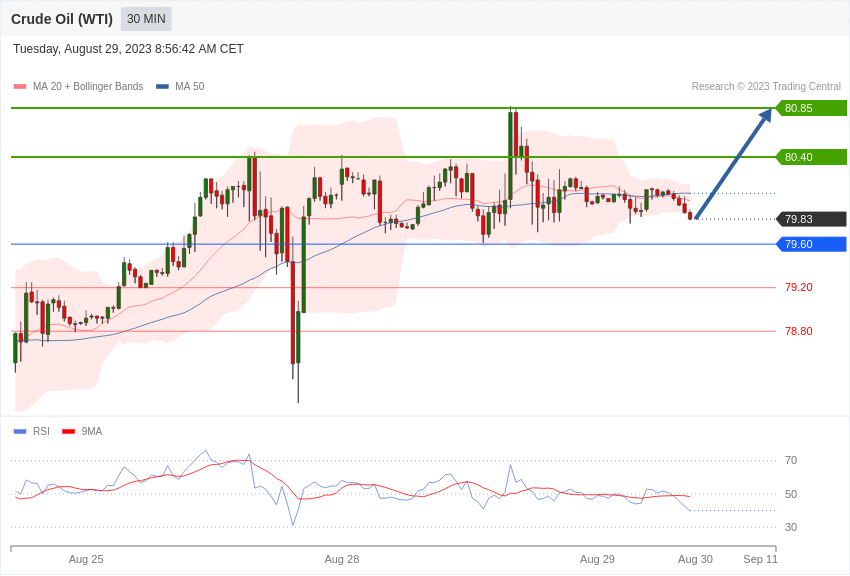The width and height of the screenshot is (850, 576).
Task: Click the red 9MA legend swatch
Action: pos(69,431)
